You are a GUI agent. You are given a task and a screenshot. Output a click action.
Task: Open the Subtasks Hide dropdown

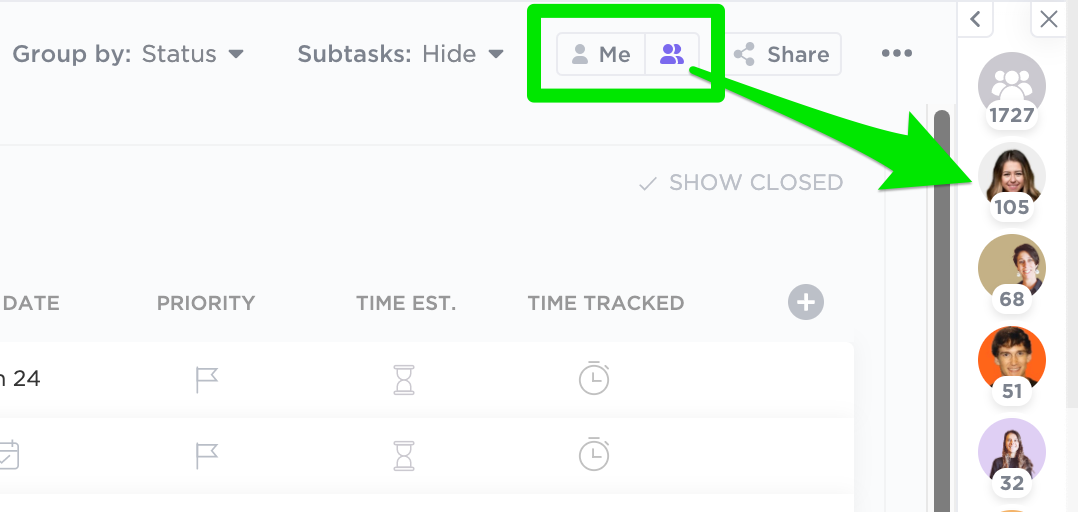click(401, 54)
